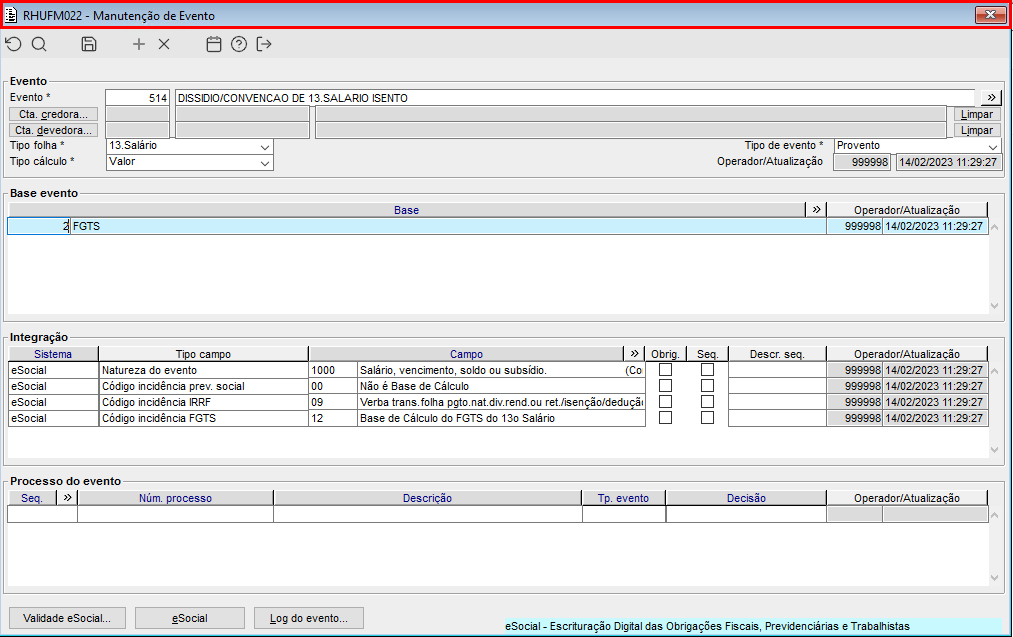Click the » button in the Base column header
1013x637 pixels.
(x=816, y=209)
